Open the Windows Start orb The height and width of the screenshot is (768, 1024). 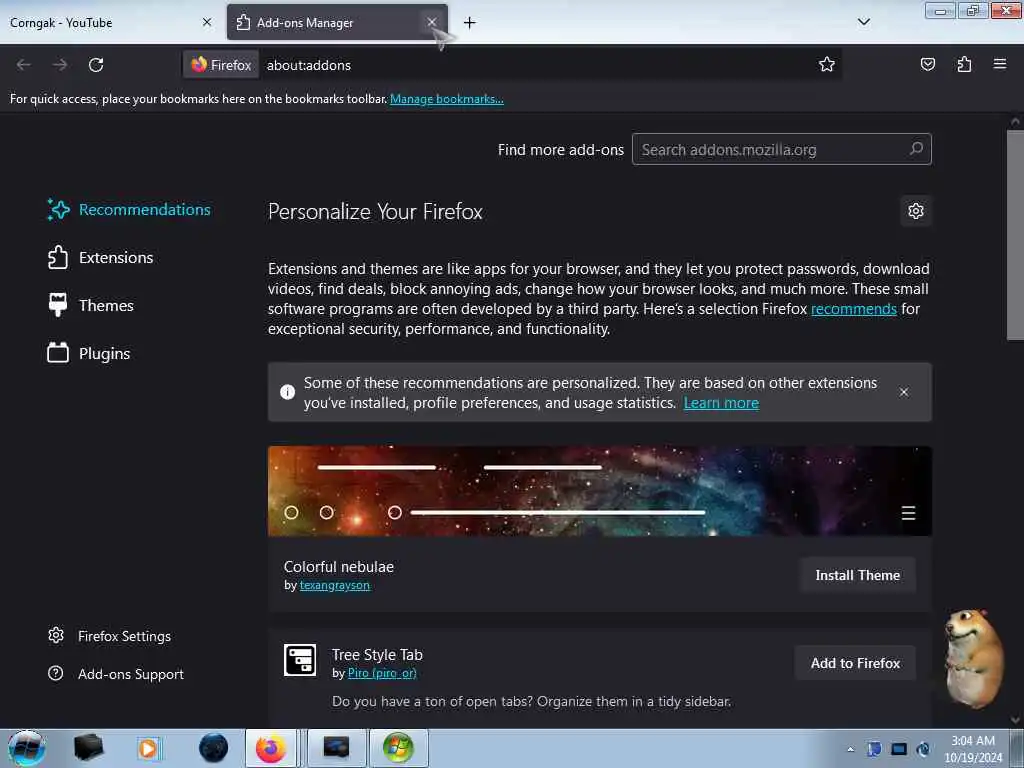27,748
